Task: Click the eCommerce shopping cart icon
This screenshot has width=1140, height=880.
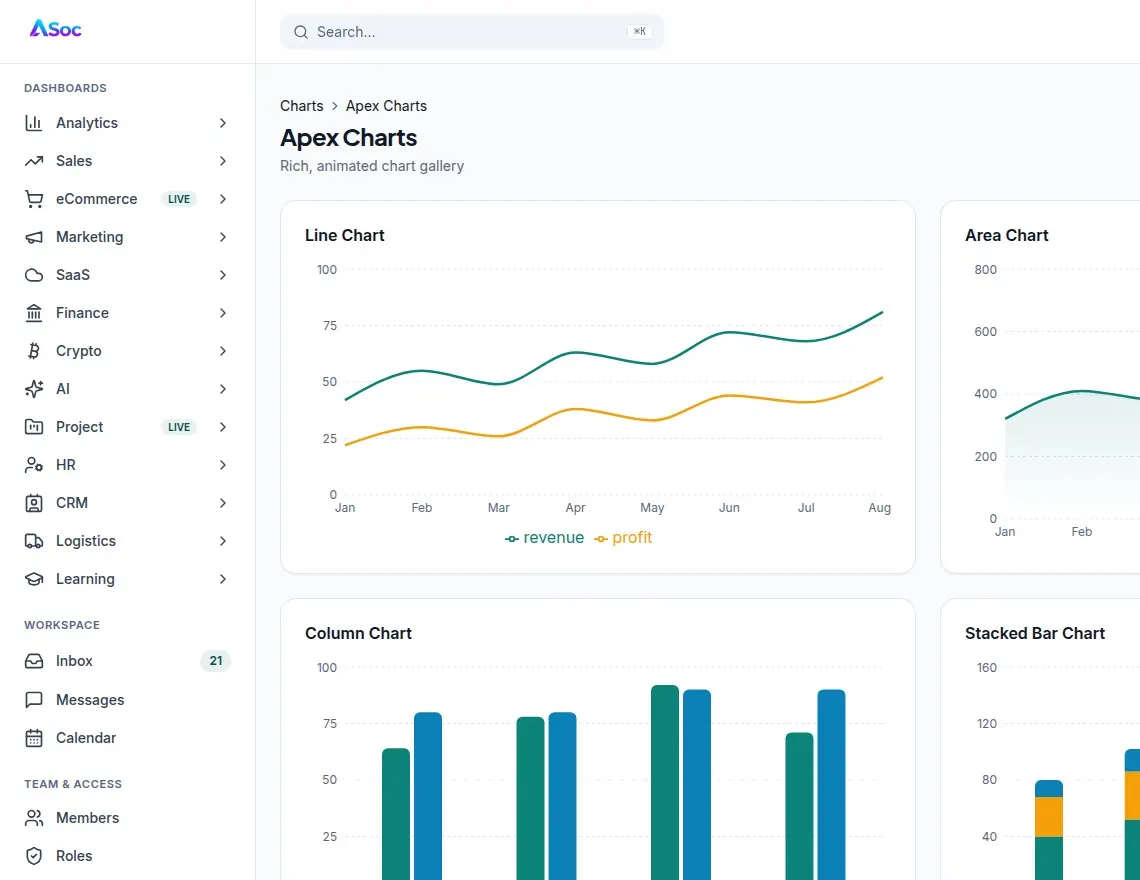Action: [x=33, y=199]
